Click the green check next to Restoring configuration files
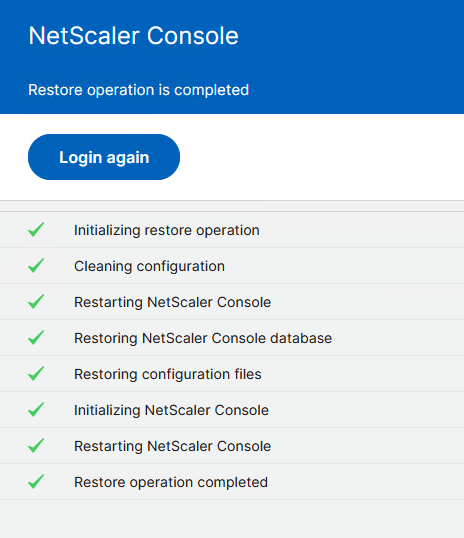 coord(36,374)
